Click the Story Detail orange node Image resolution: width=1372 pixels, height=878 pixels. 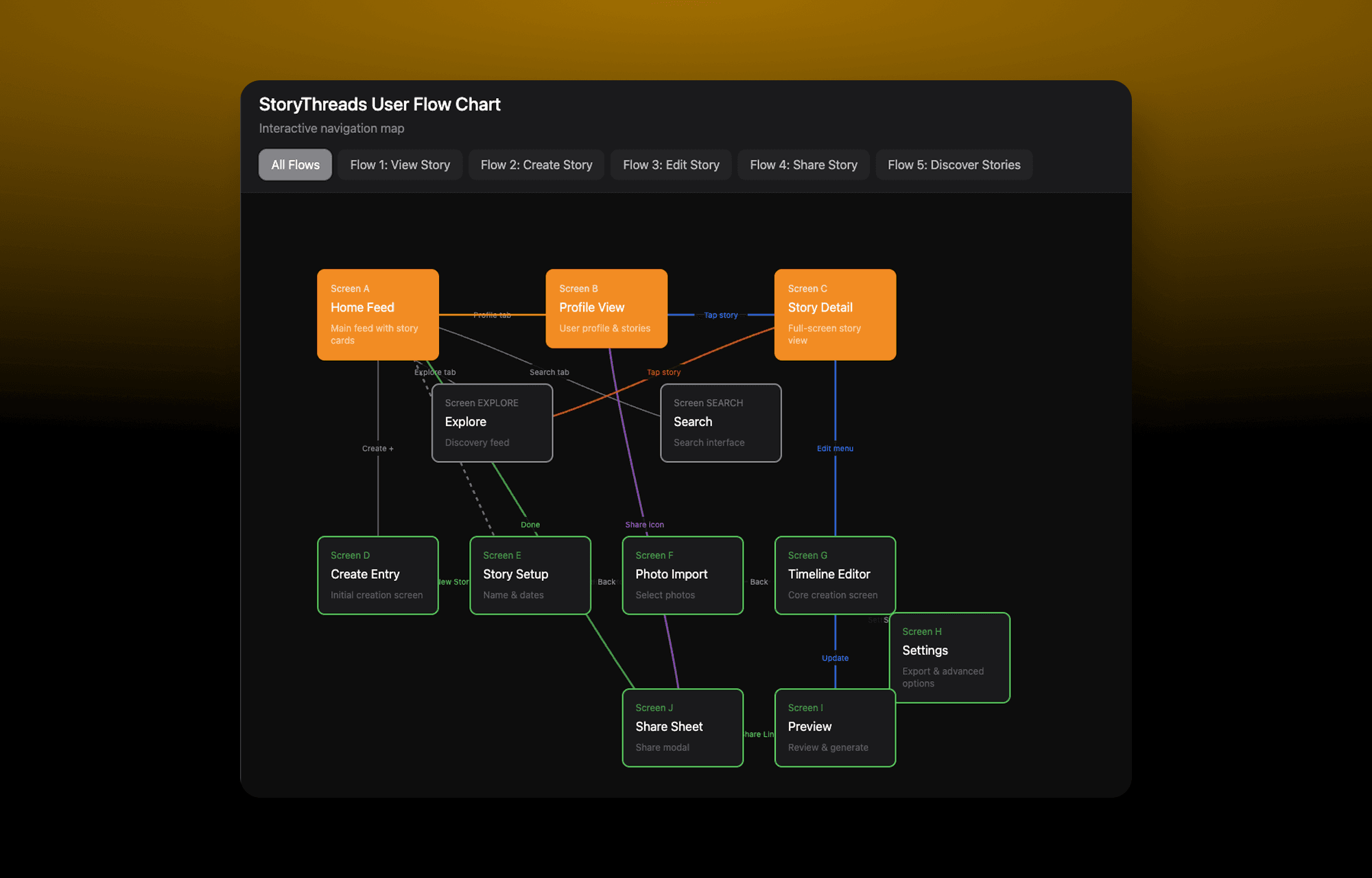835,314
